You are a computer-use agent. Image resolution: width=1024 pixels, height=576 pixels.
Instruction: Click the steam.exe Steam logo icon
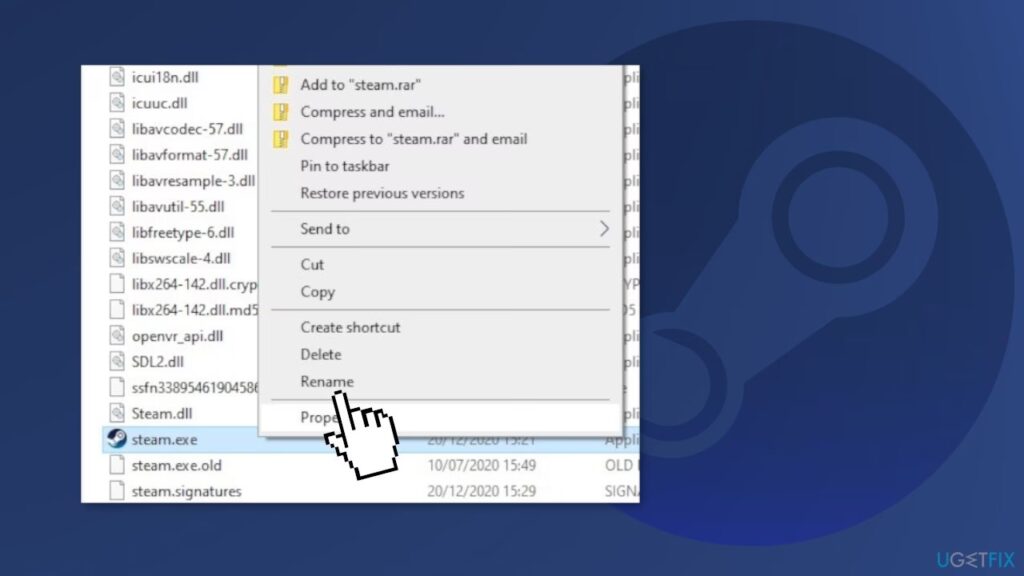pos(117,438)
